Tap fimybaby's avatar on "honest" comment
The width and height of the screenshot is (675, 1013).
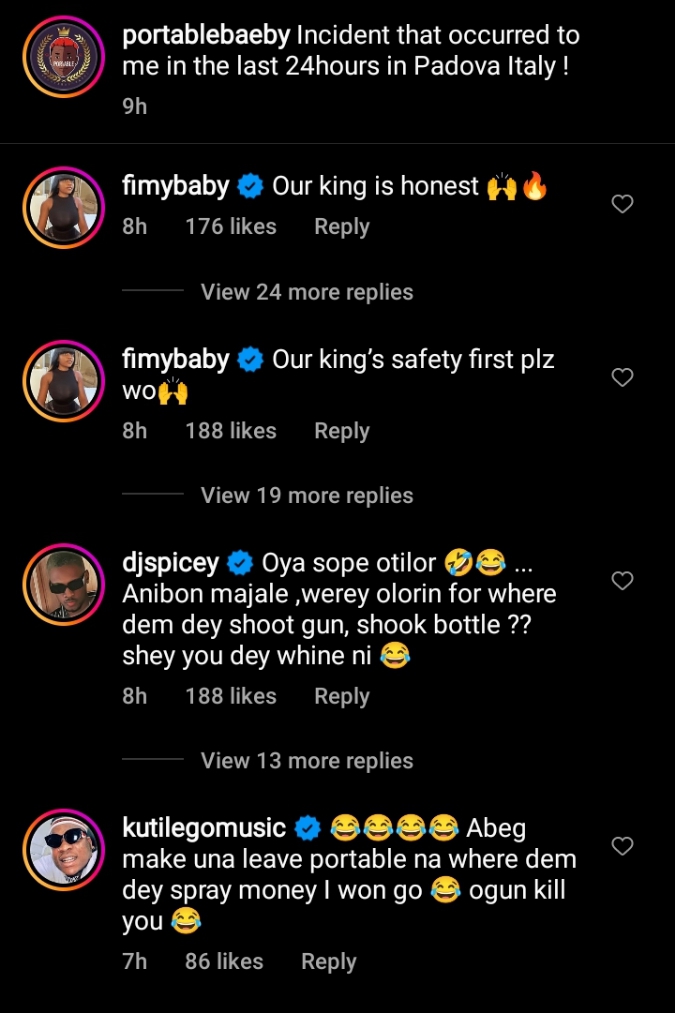coord(63,207)
